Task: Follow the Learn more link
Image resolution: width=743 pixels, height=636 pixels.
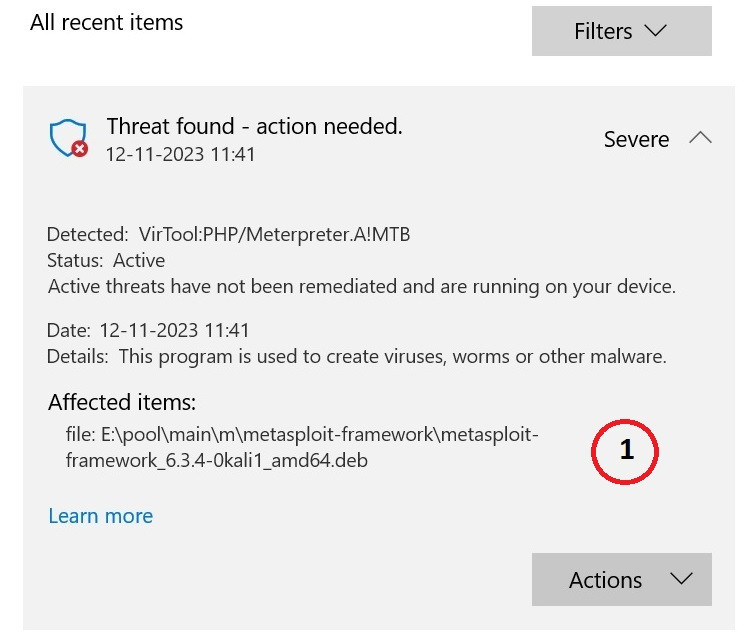Action: [101, 516]
